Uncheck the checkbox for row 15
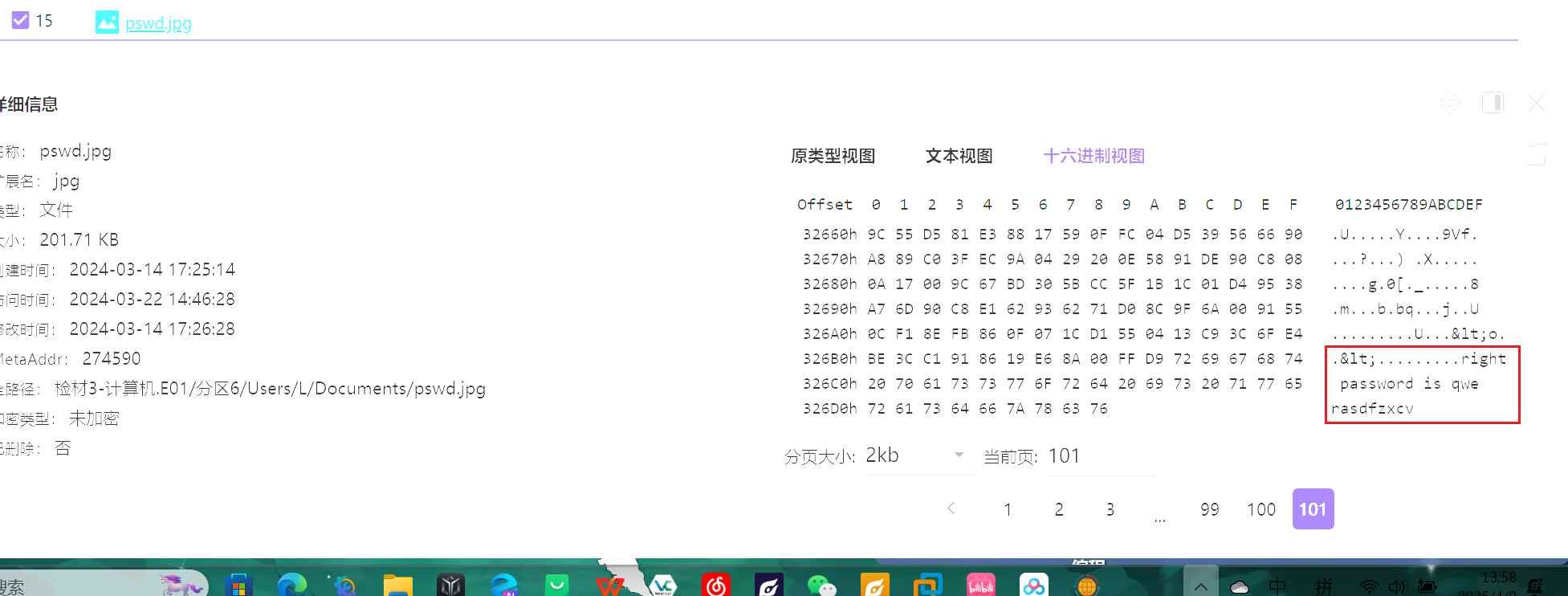 [x=20, y=20]
